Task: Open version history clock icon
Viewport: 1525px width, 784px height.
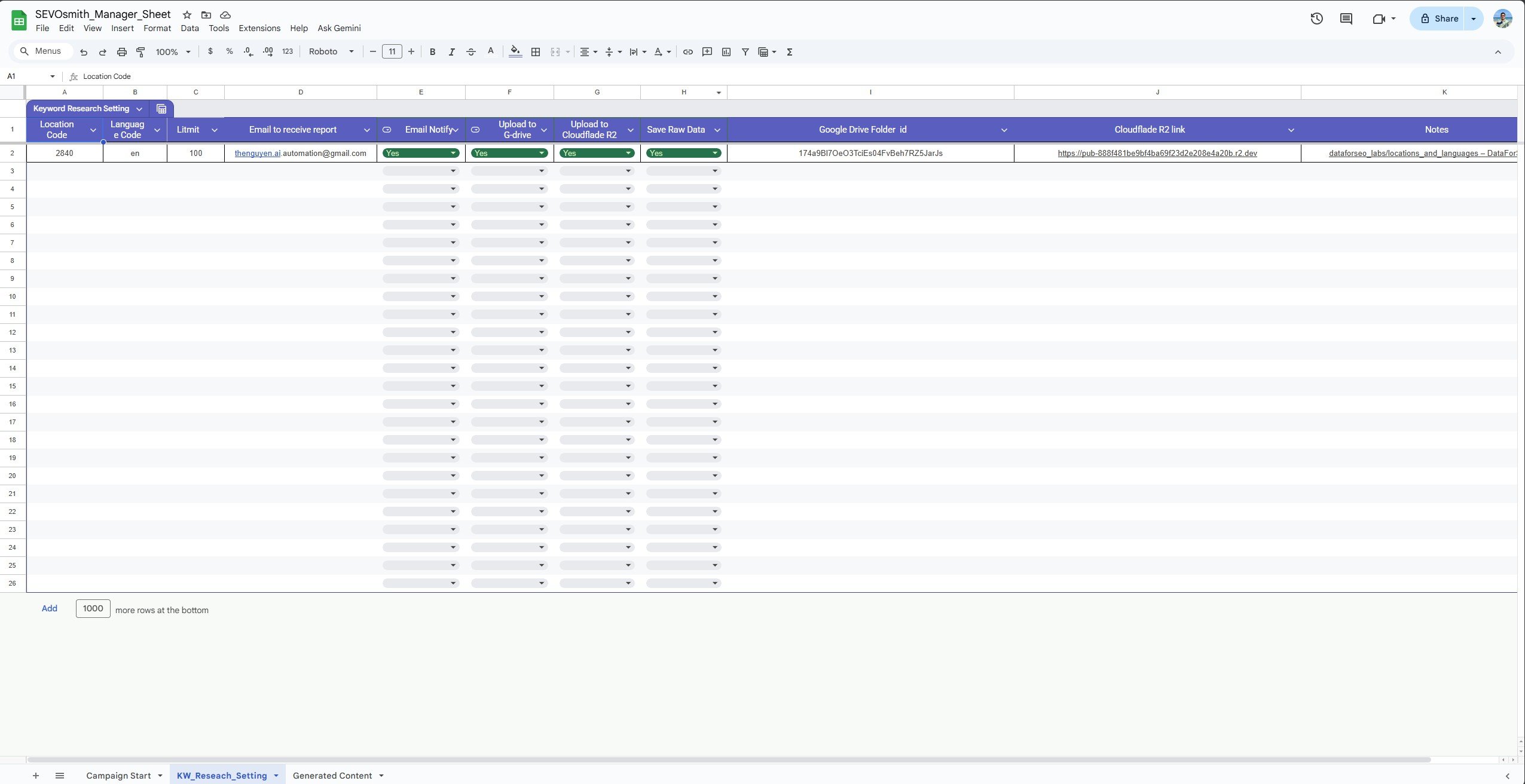Action: [x=1316, y=19]
